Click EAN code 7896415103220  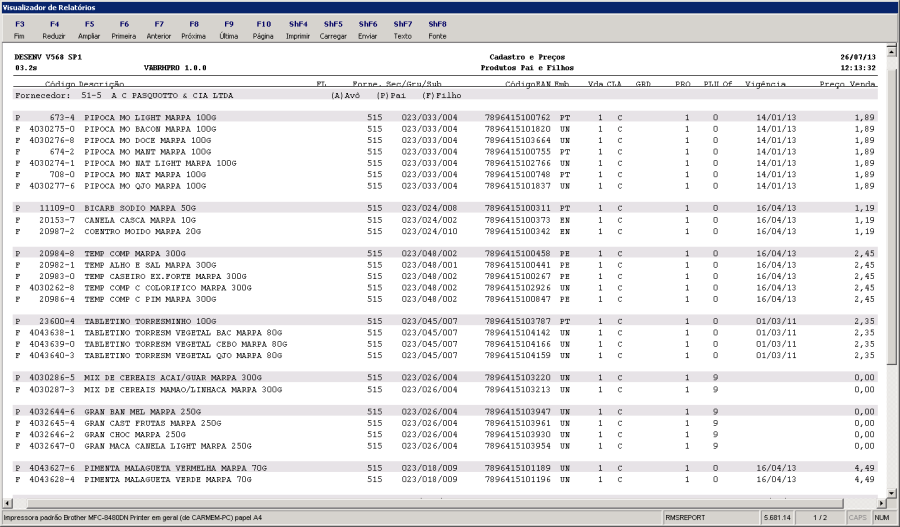pyautogui.click(x=517, y=377)
